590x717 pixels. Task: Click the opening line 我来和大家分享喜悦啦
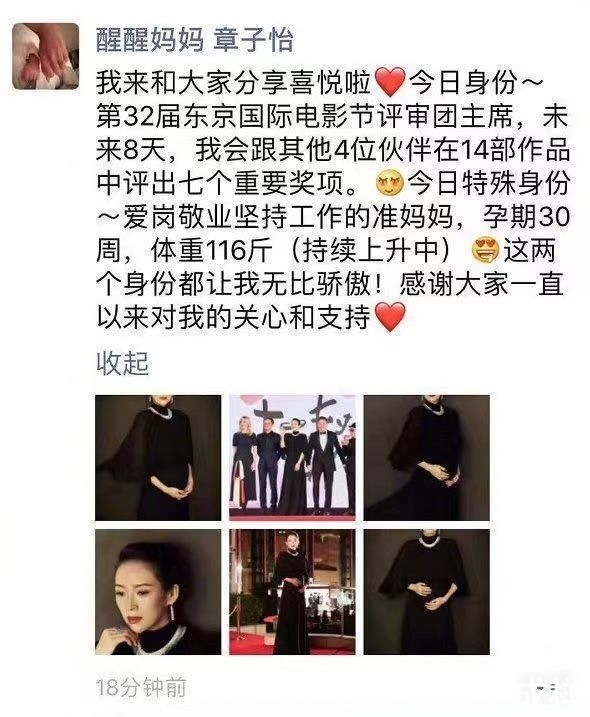(x=233, y=83)
